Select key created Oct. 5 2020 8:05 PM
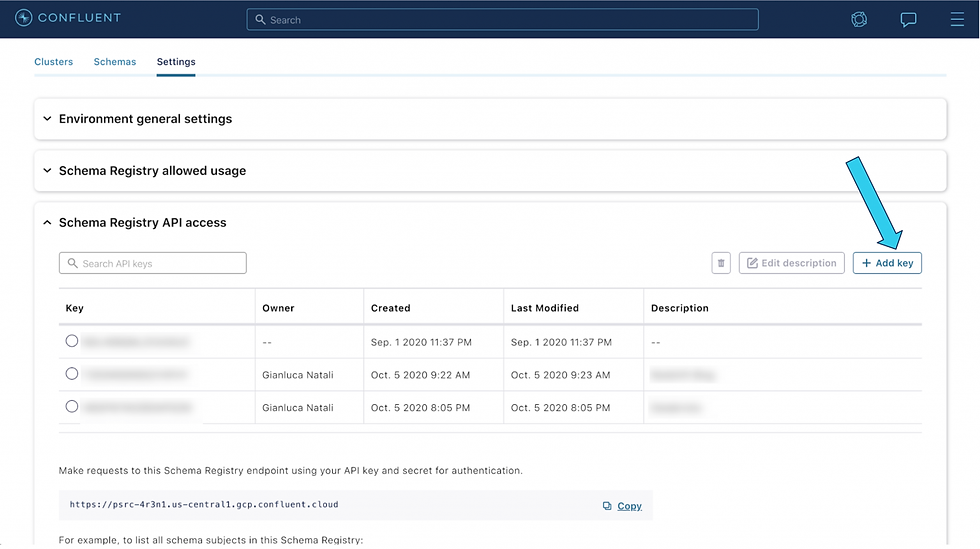The image size is (980, 549). (72, 406)
